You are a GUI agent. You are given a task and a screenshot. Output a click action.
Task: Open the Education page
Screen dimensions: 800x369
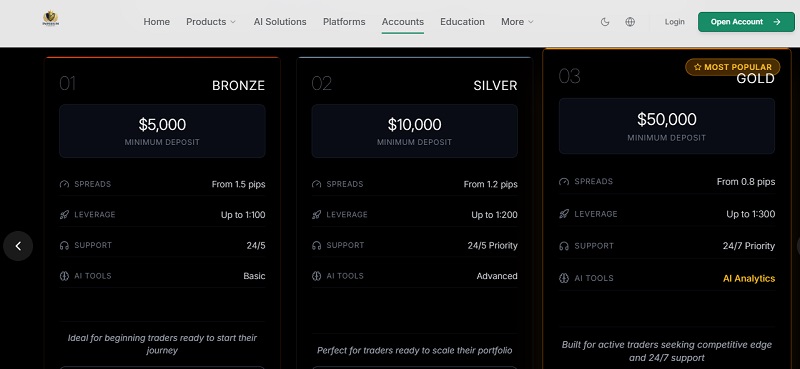click(x=462, y=22)
